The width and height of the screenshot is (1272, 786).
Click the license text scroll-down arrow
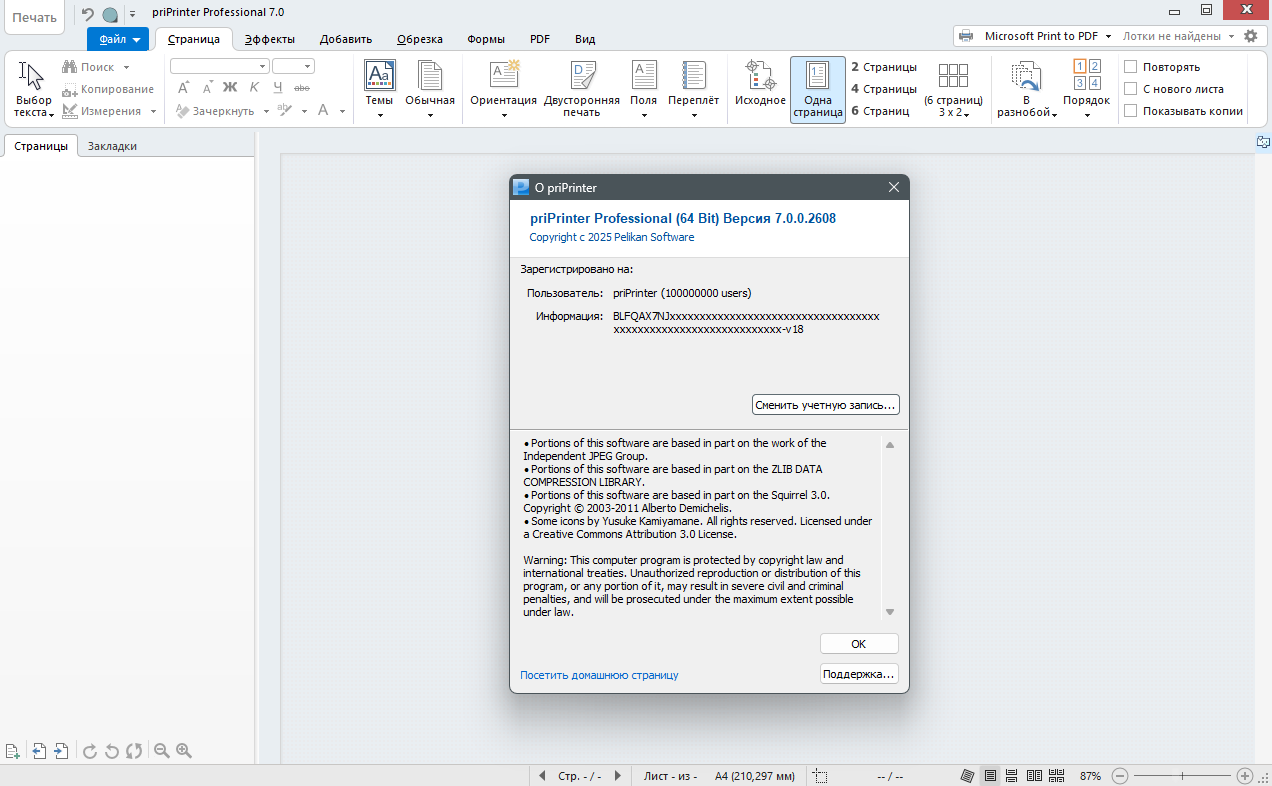[x=890, y=611]
